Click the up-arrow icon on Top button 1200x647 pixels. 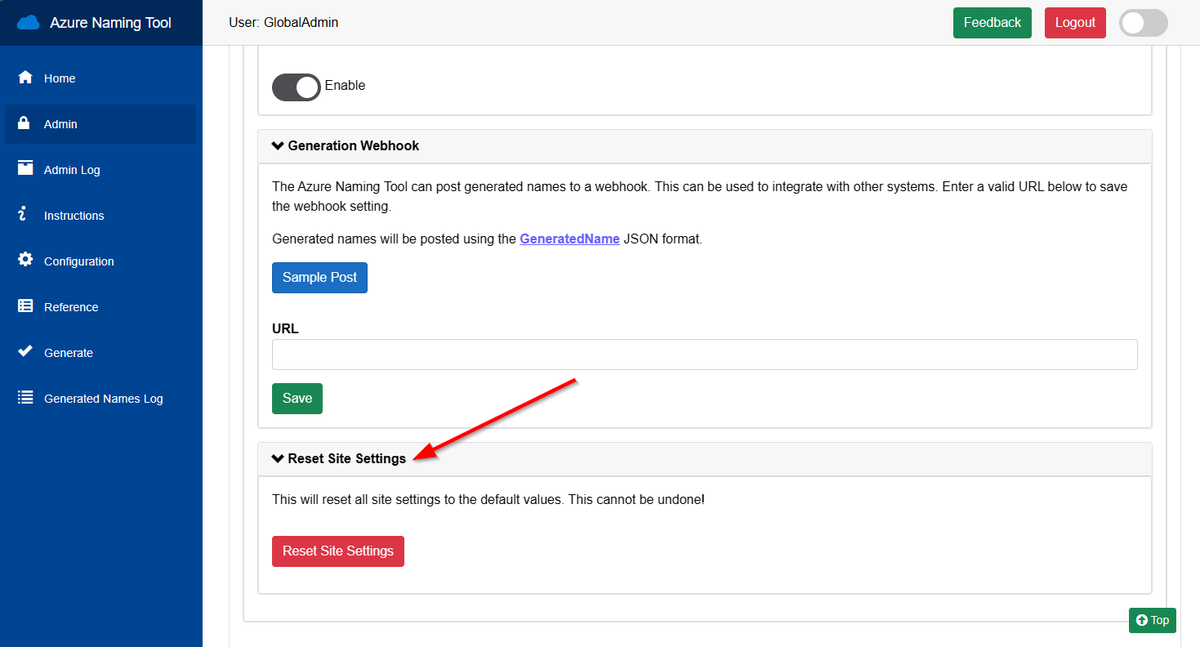pyautogui.click(x=1142, y=620)
